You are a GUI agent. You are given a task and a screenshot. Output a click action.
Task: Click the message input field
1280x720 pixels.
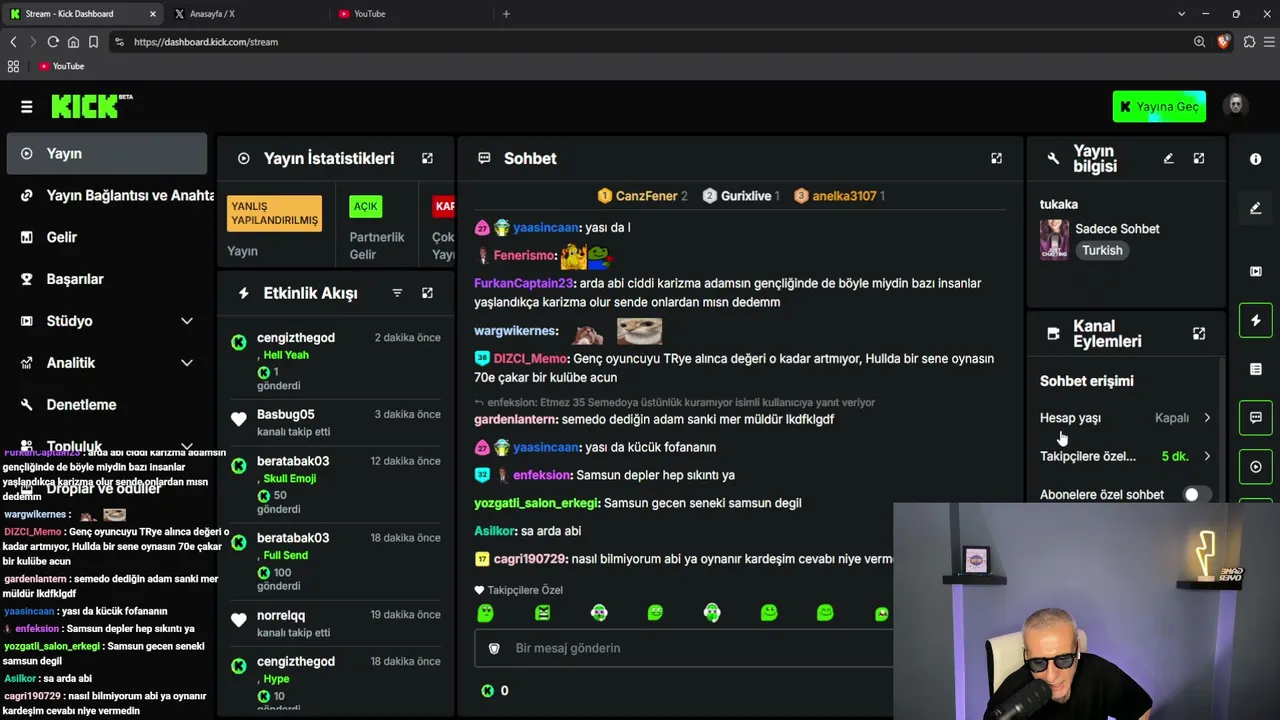coord(684,648)
